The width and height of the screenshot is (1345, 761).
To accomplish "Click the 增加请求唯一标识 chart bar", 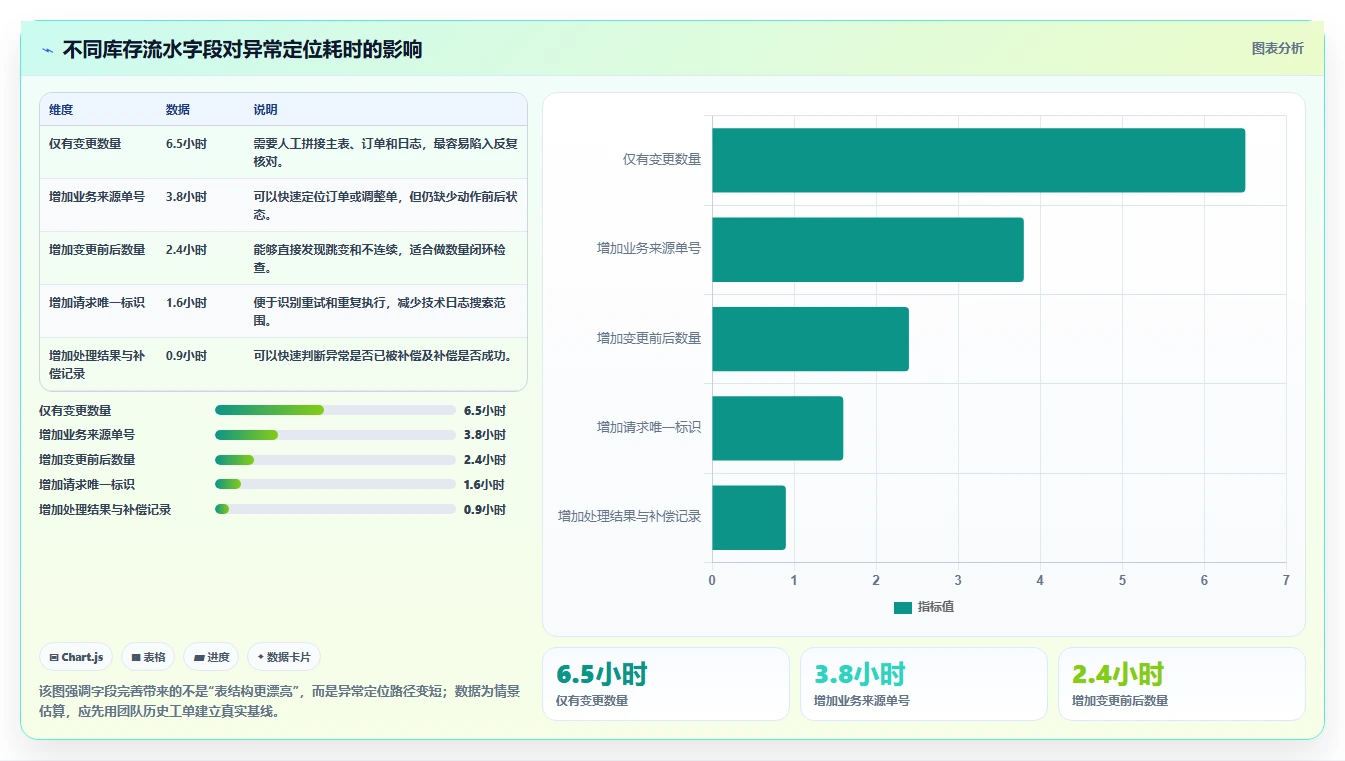I will coord(777,428).
